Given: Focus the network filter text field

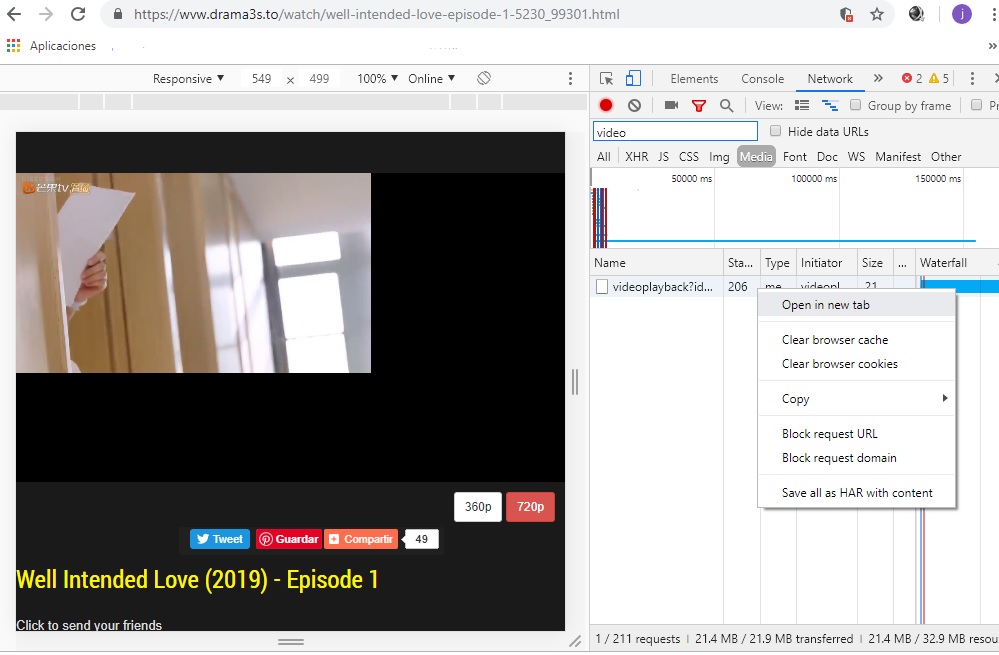Looking at the screenshot, I should (675, 132).
